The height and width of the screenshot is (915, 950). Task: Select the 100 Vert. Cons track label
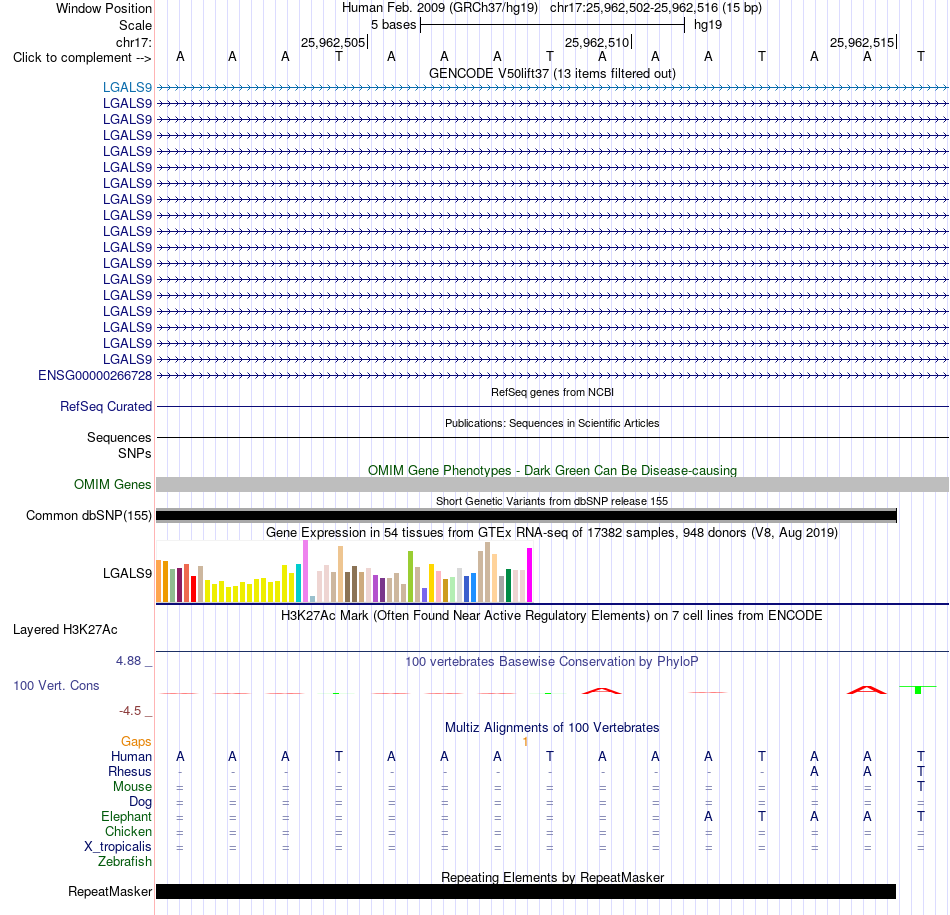coord(56,685)
